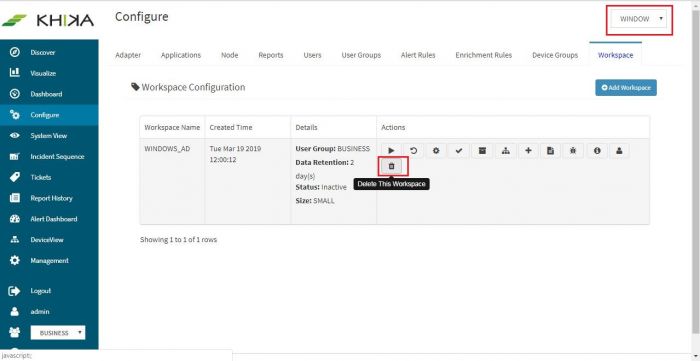Click the info circle action icon

[597, 151]
